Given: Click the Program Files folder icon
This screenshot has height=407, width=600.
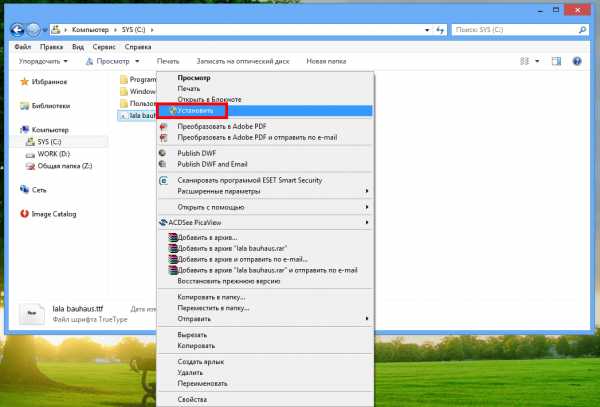Looking at the screenshot, I should (124, 80).
